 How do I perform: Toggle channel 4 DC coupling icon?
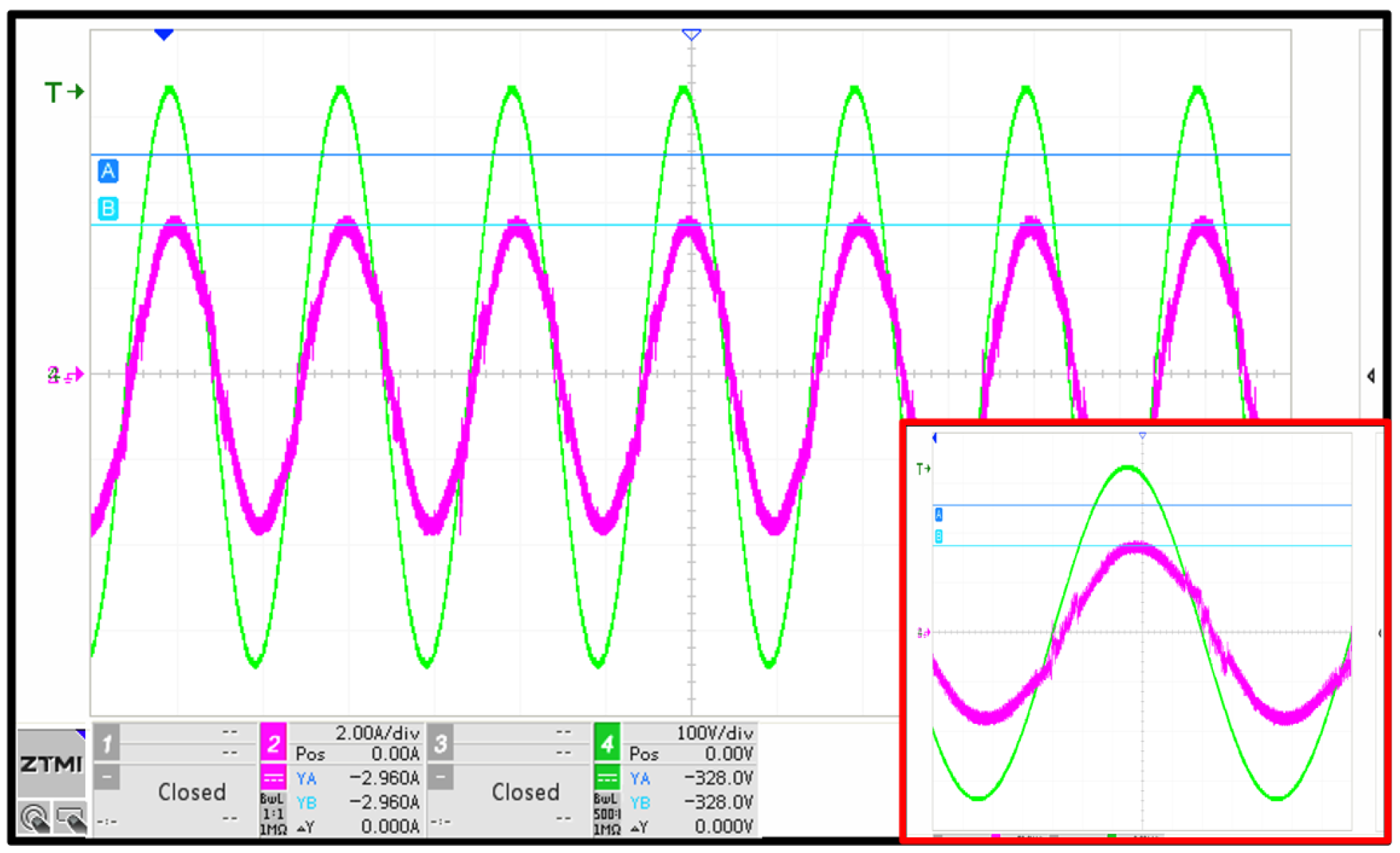tap(607, 777)
